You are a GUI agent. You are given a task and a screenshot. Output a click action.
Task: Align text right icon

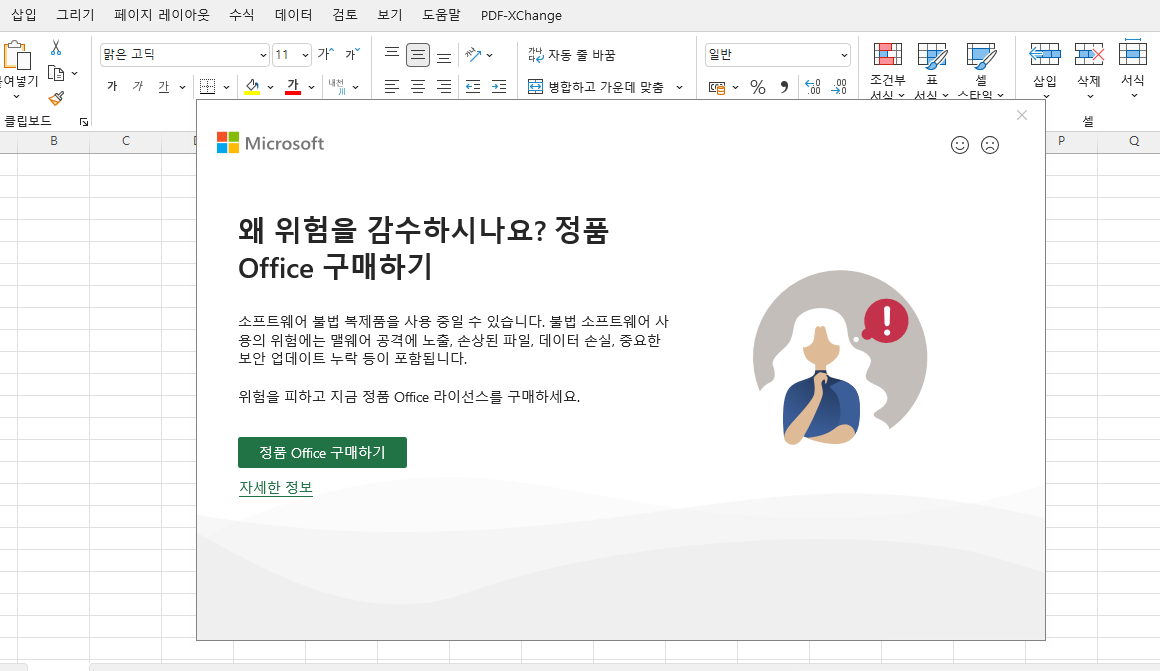pyautogui.click(x=444, y=87)
